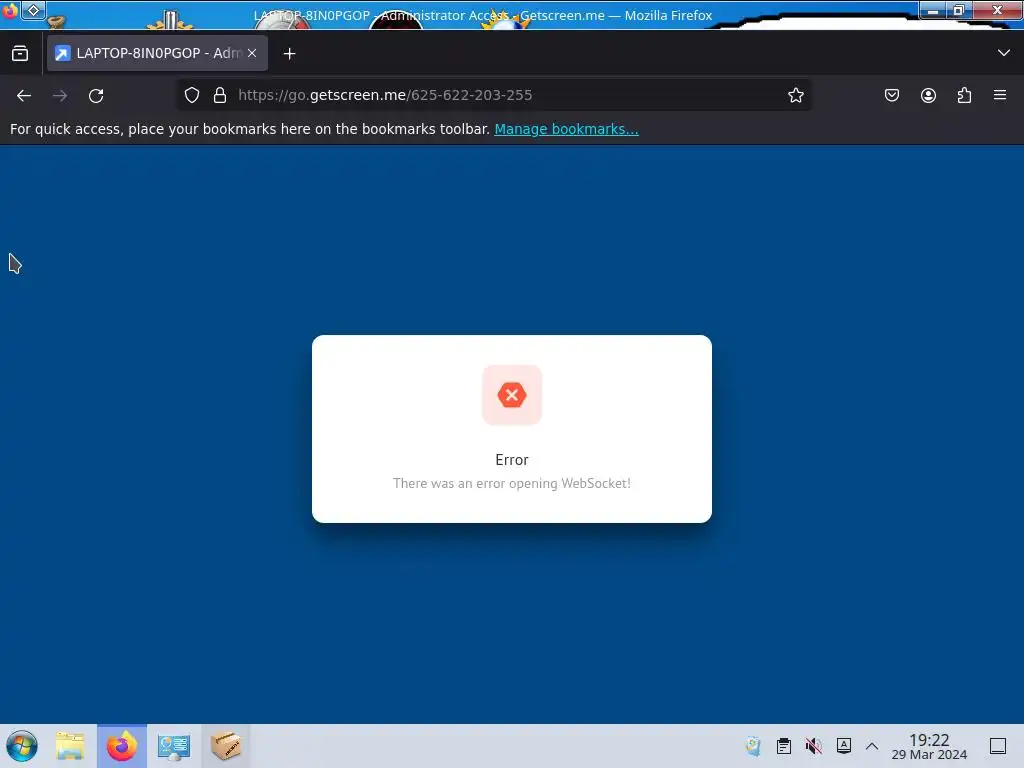
Task: Open Firefox account icon
Action: [928, 95]
